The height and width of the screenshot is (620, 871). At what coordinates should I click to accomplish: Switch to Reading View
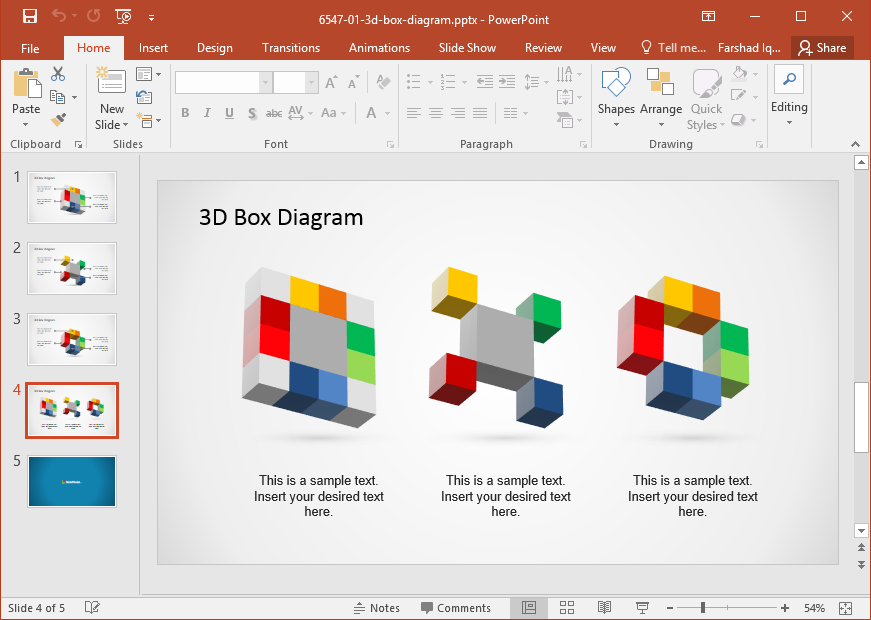604,608
